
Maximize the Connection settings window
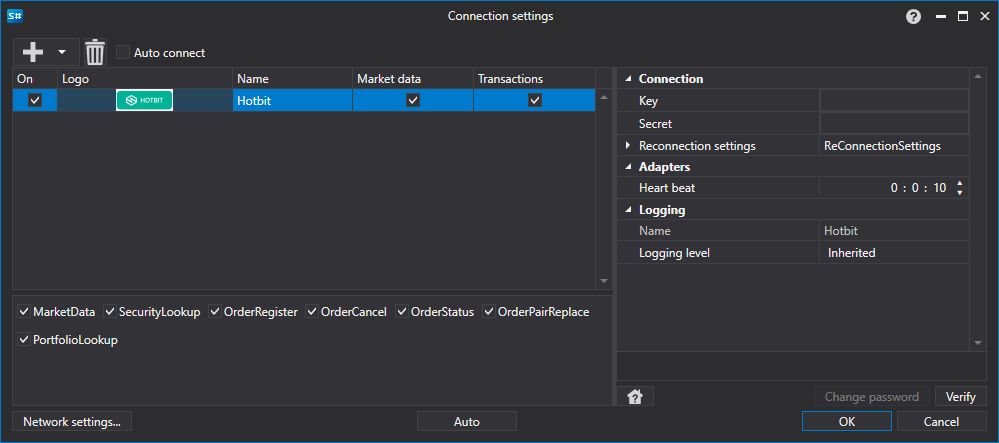pyautogui.click(x=963, y=17)
